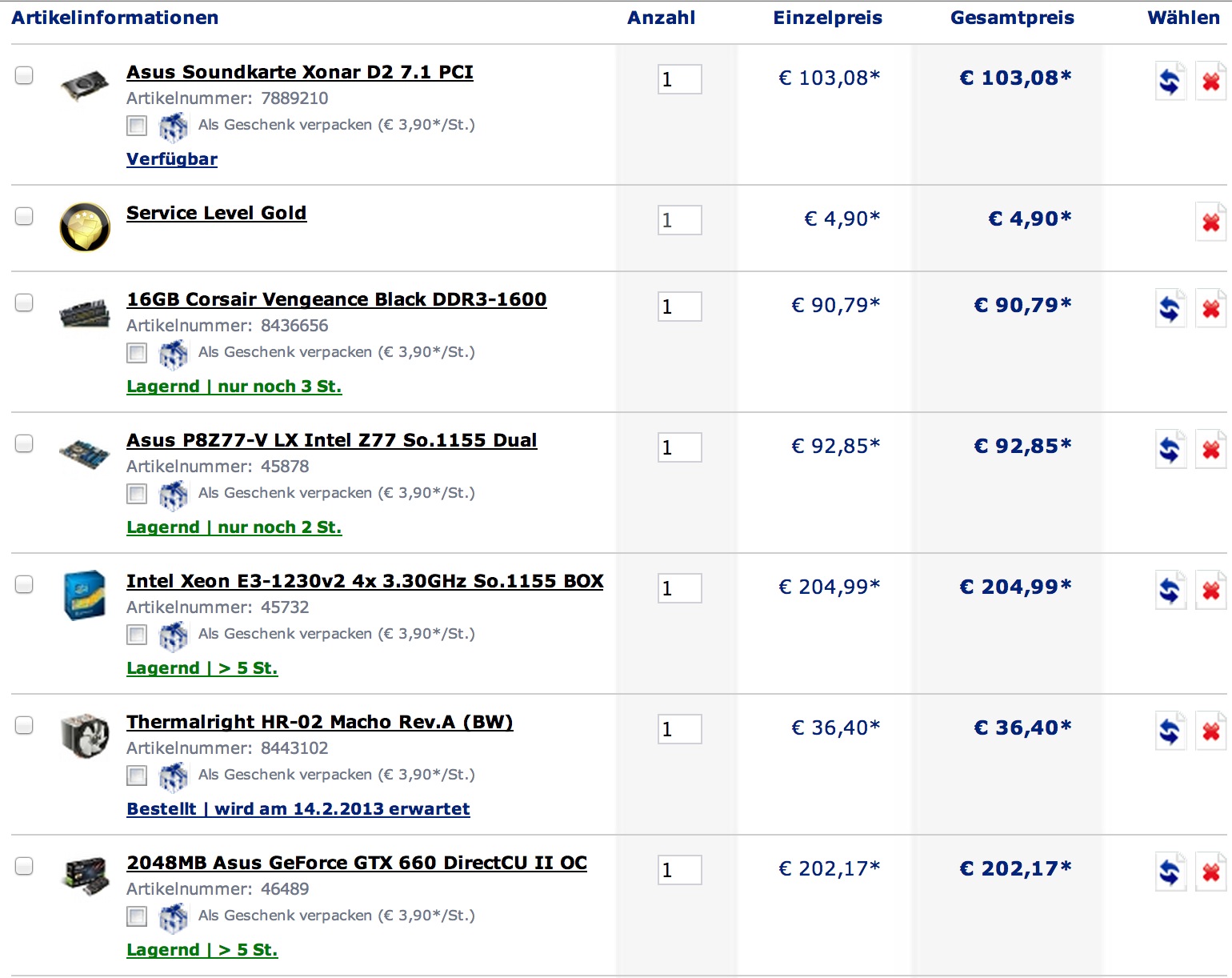Click quantity field for GeForce GTX 660
This screenshot has height=978, width=1232.
[680, 870]
